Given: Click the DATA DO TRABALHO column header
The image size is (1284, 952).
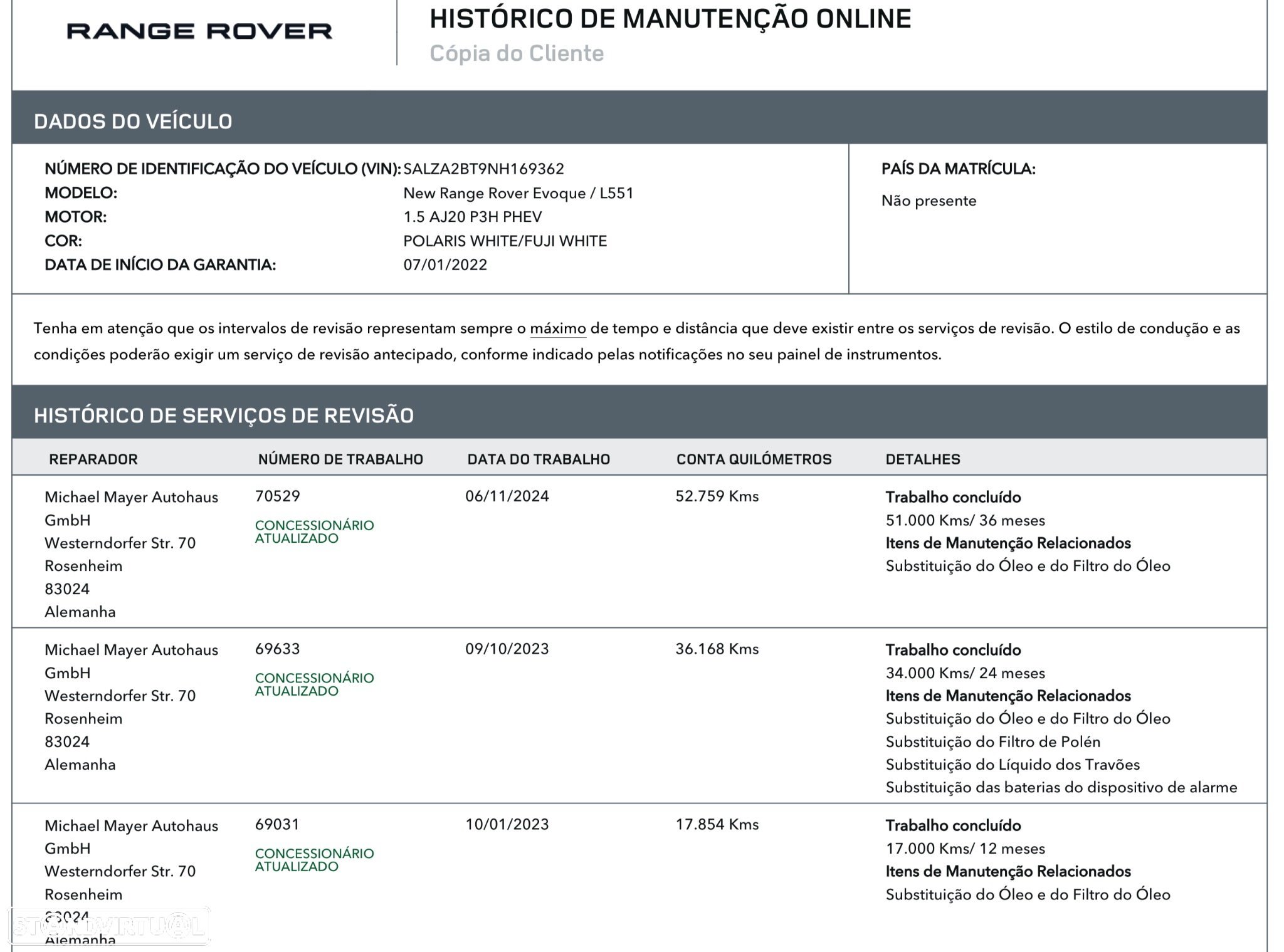Looking at the screenshot, I should 539,459.
